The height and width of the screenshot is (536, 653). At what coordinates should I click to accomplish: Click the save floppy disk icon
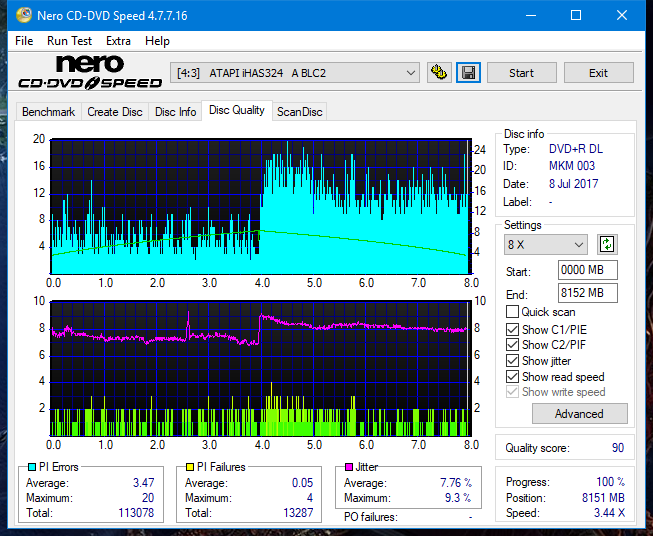[468, 73]
